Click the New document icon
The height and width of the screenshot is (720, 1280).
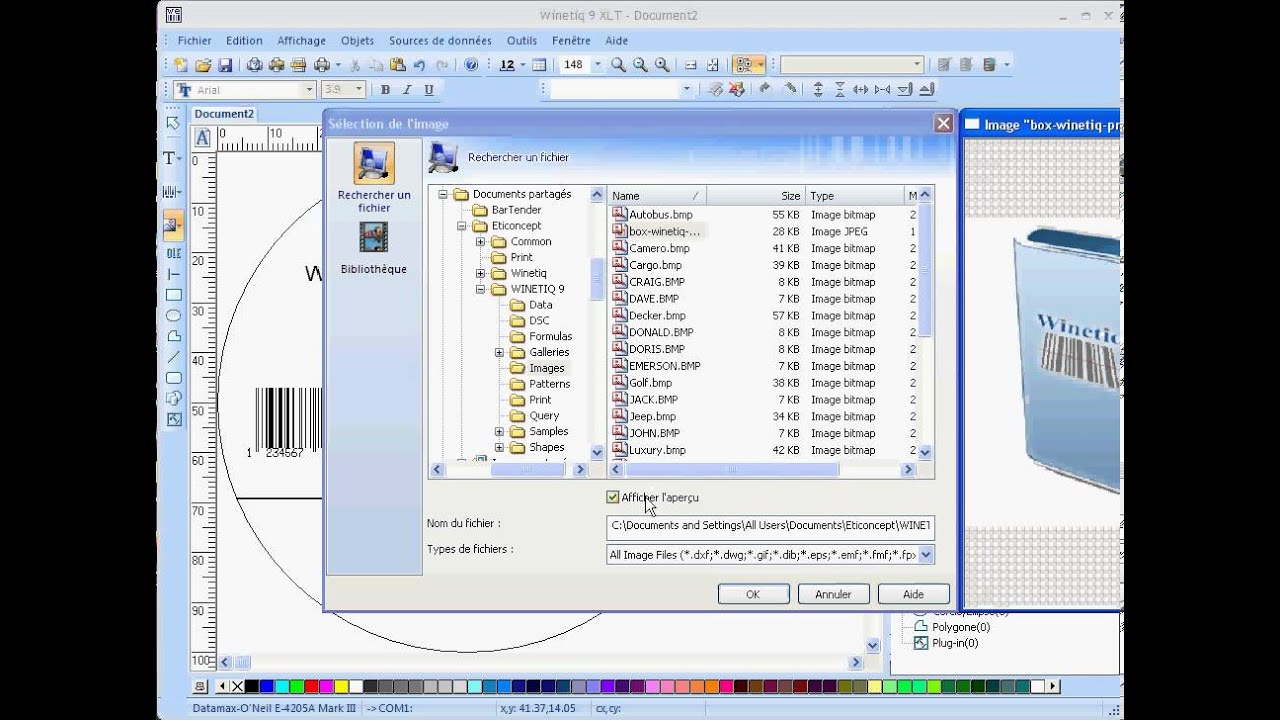tap(181, 65)
